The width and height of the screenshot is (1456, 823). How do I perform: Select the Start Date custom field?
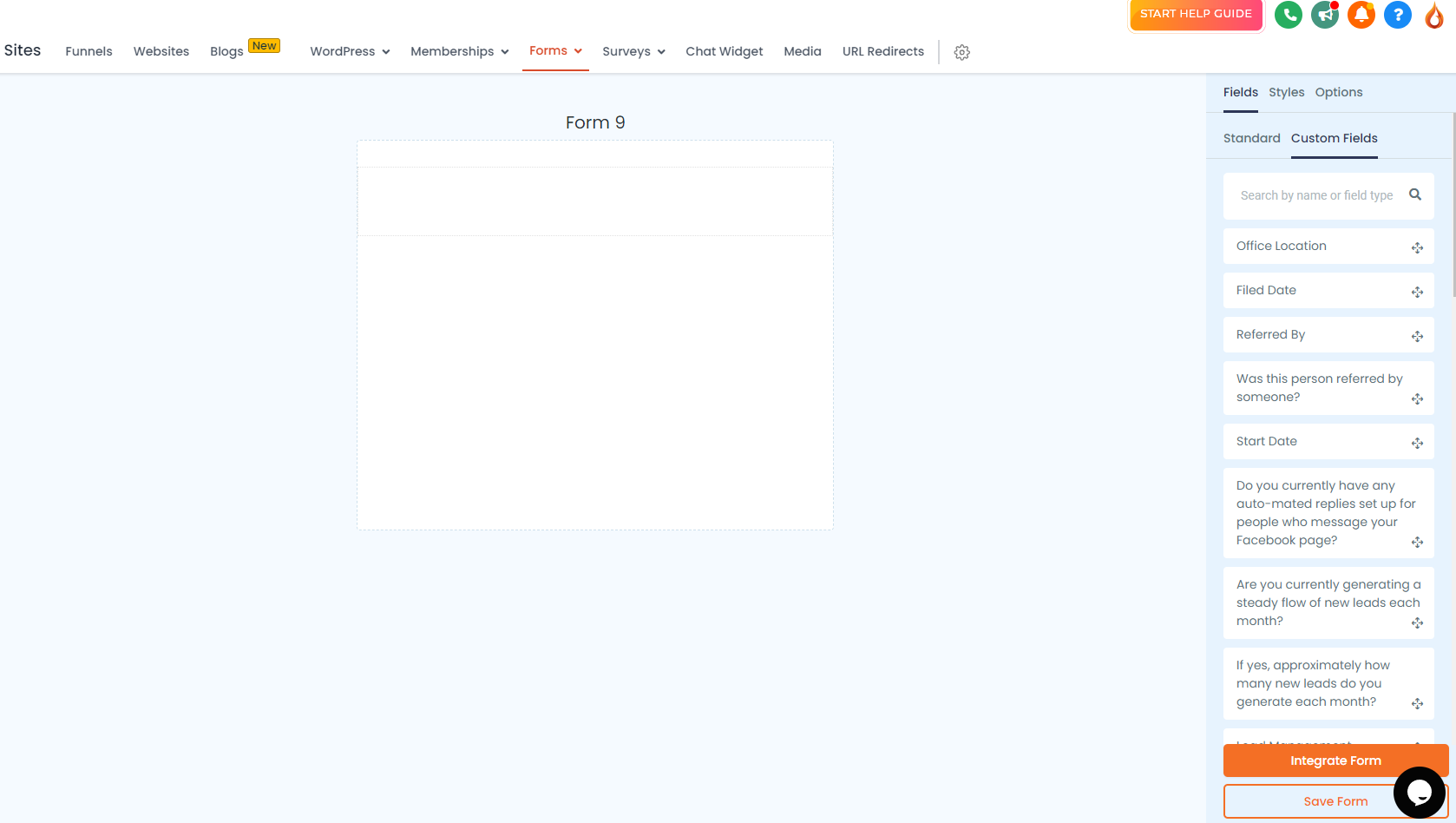pos(1328,441)
